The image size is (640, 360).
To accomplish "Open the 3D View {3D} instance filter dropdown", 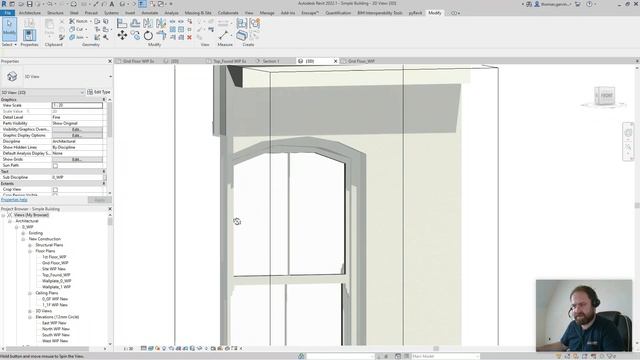I will pos(43,92).
